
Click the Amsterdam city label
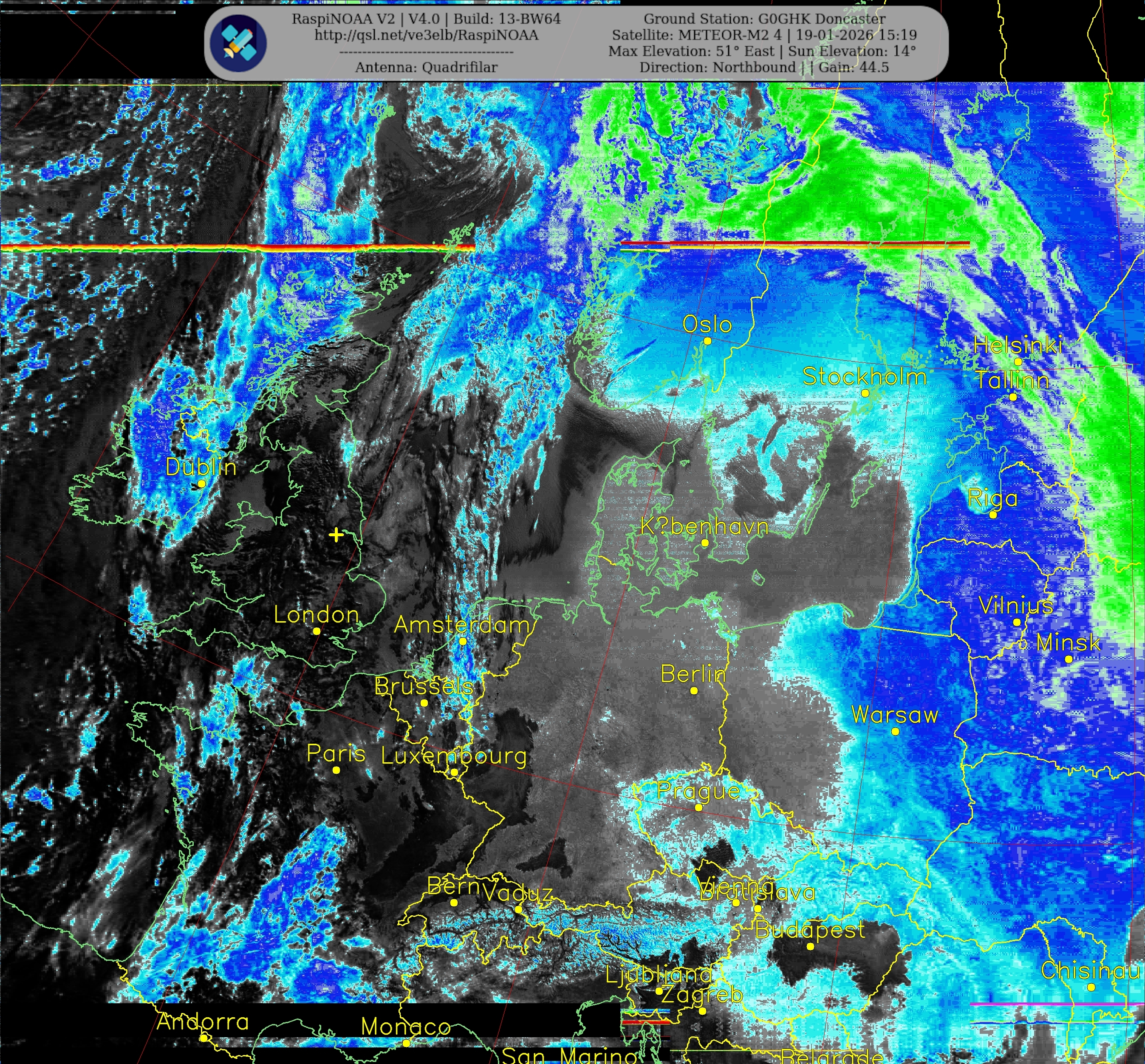[x=461, y=625]
